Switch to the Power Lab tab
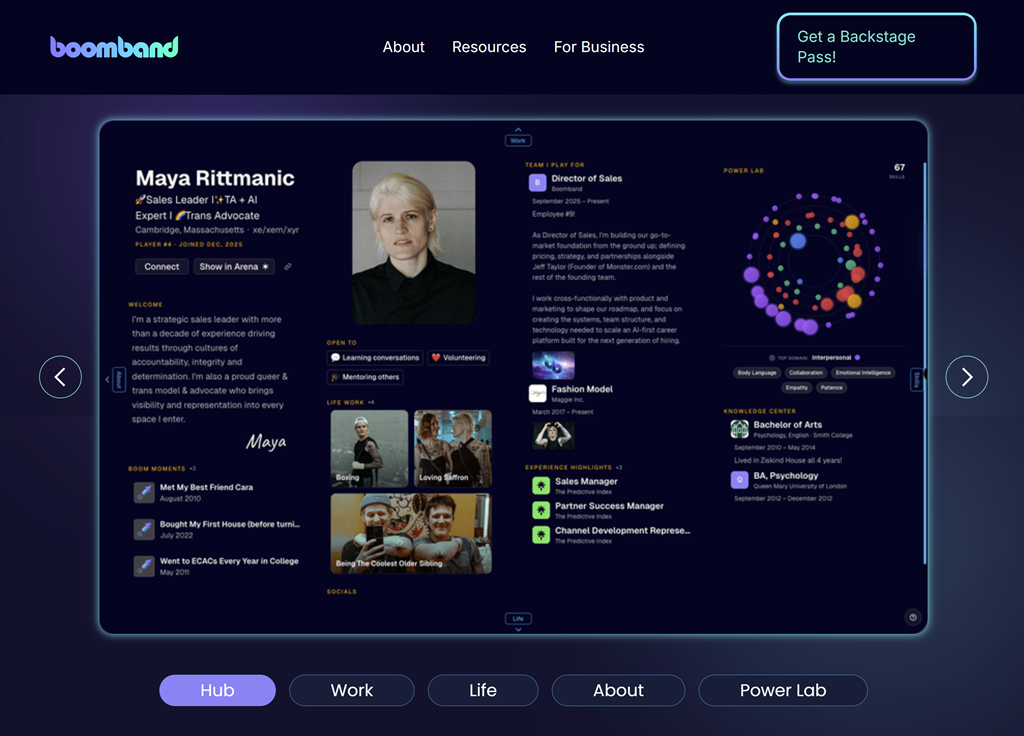This screenshot has width=1024, height=736. tap(782, 690)
